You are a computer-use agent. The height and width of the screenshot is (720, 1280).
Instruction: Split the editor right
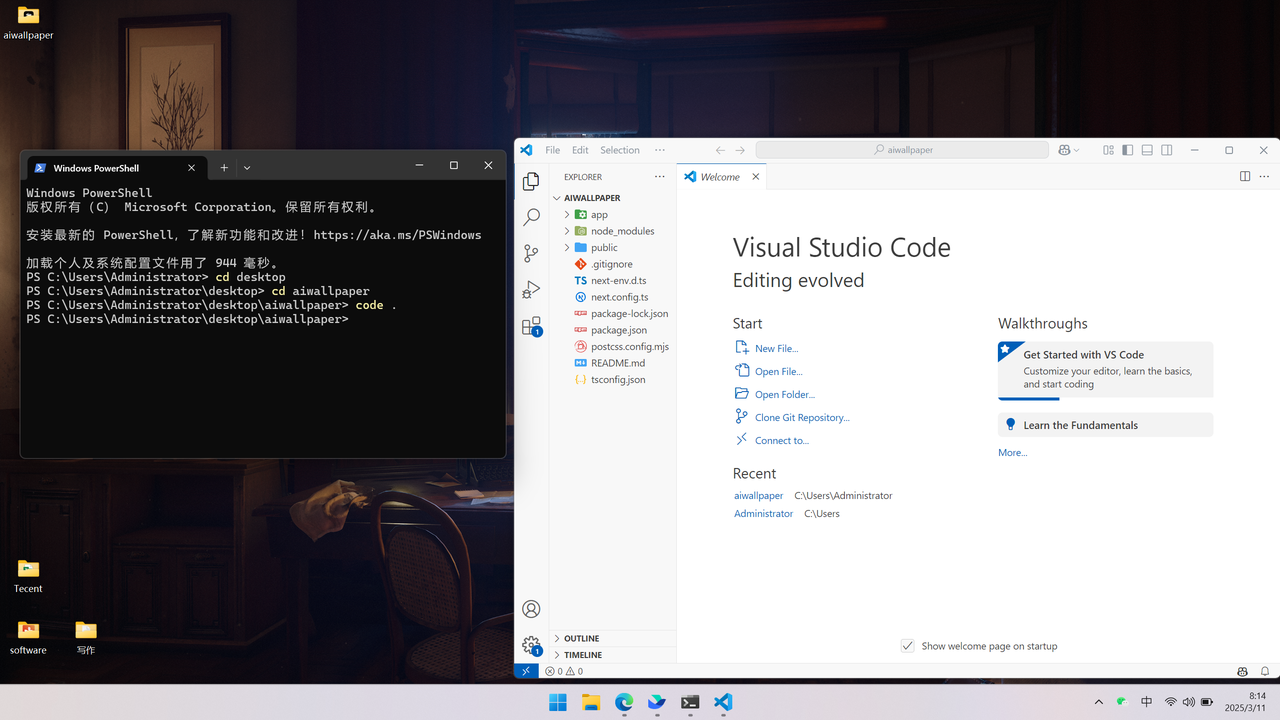(1245, 176)
